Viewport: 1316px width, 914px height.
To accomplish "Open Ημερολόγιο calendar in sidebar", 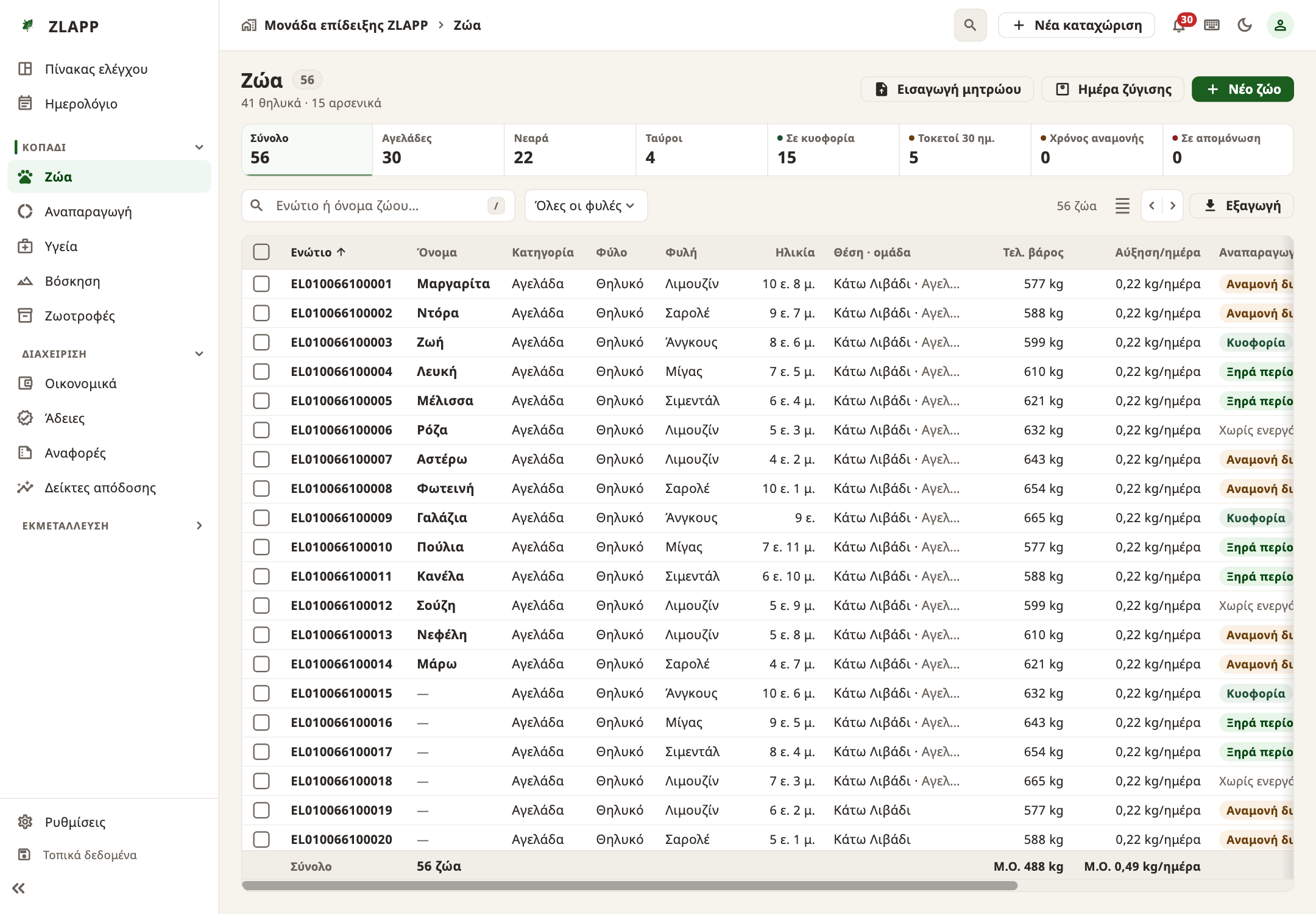I will [110, 104].
